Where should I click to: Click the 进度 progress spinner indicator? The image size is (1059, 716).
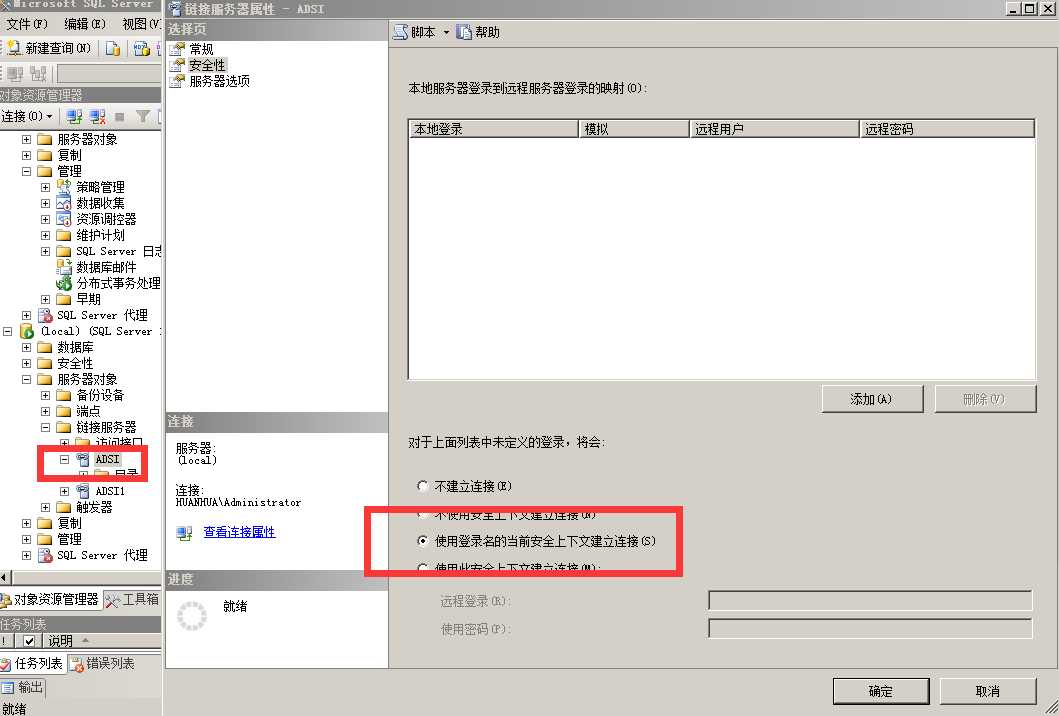pos(192,616)
